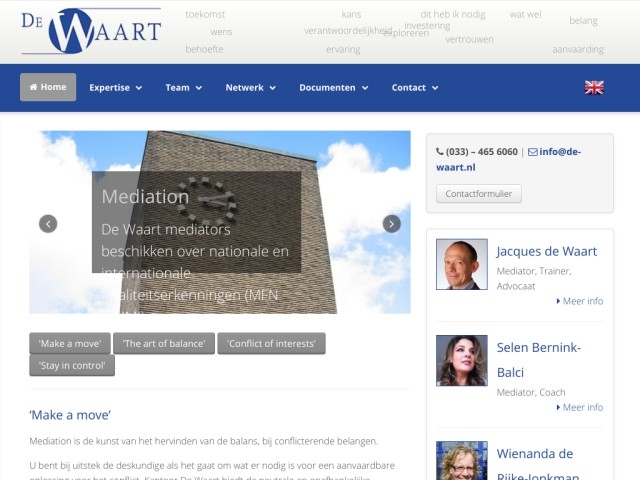Click the De Waart logo

tap(90, 31)
